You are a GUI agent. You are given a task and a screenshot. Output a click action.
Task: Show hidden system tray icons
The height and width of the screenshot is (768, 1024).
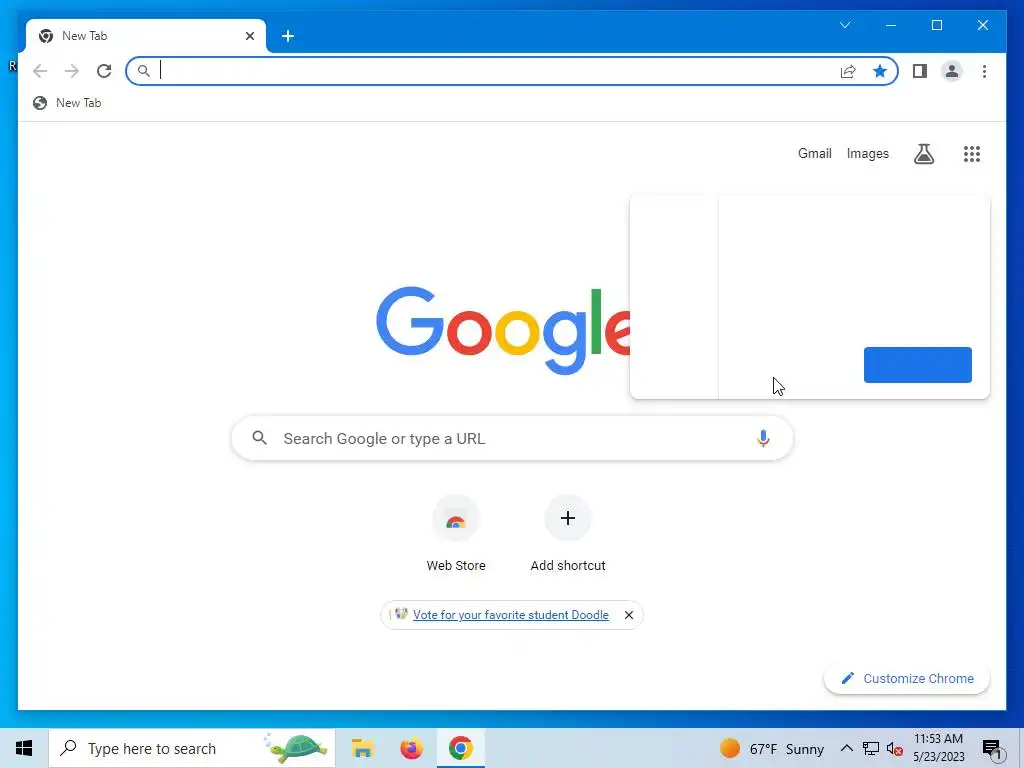click(x=846, y=748)
